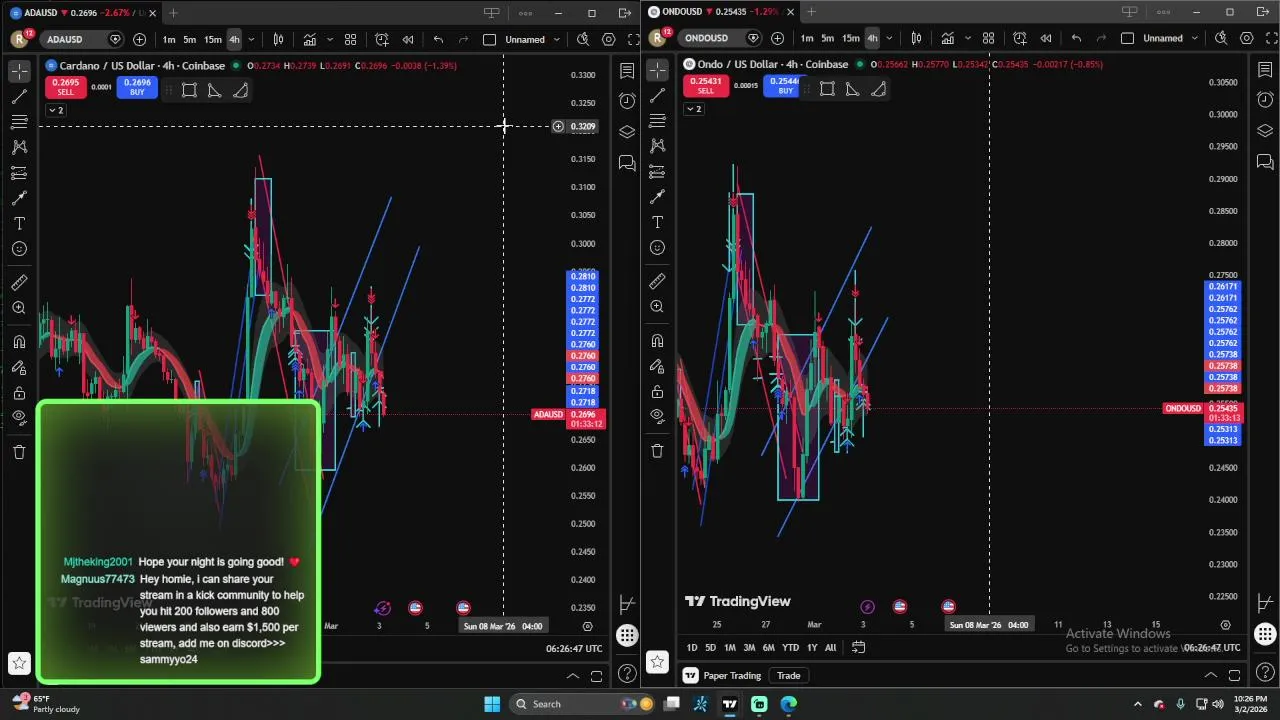1280x720 pixels.
Task: Toggle magnet mode in ADAUSD left toolbar
Action: tap(19, 342)
